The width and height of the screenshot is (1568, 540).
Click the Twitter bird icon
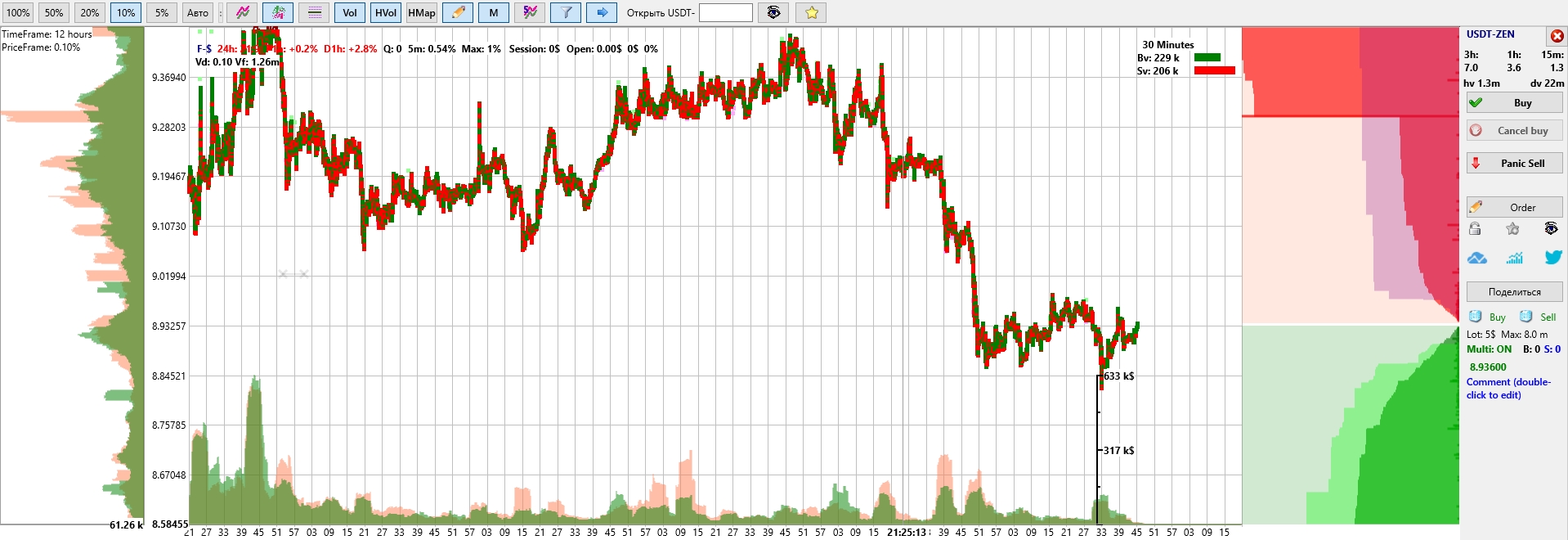pyautogui.click(x=1552, y=258)
